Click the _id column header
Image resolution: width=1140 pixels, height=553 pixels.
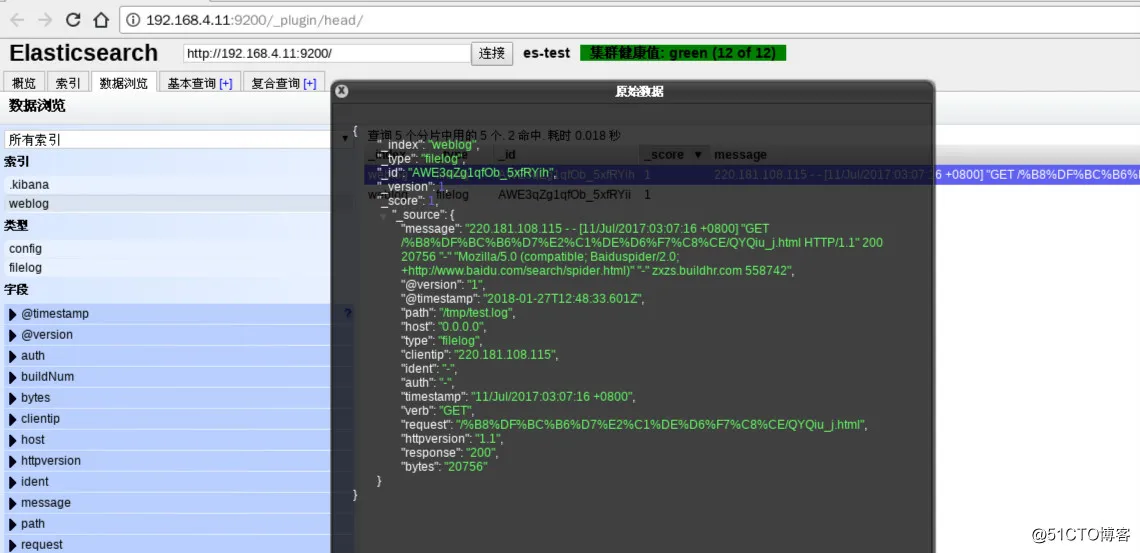507,155
